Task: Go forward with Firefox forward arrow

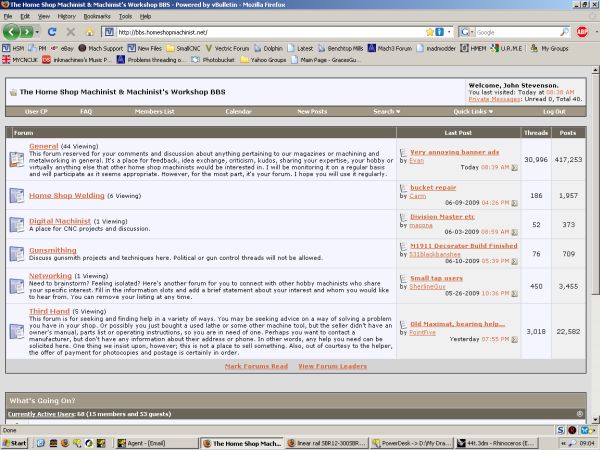Action: pos(27,32)
